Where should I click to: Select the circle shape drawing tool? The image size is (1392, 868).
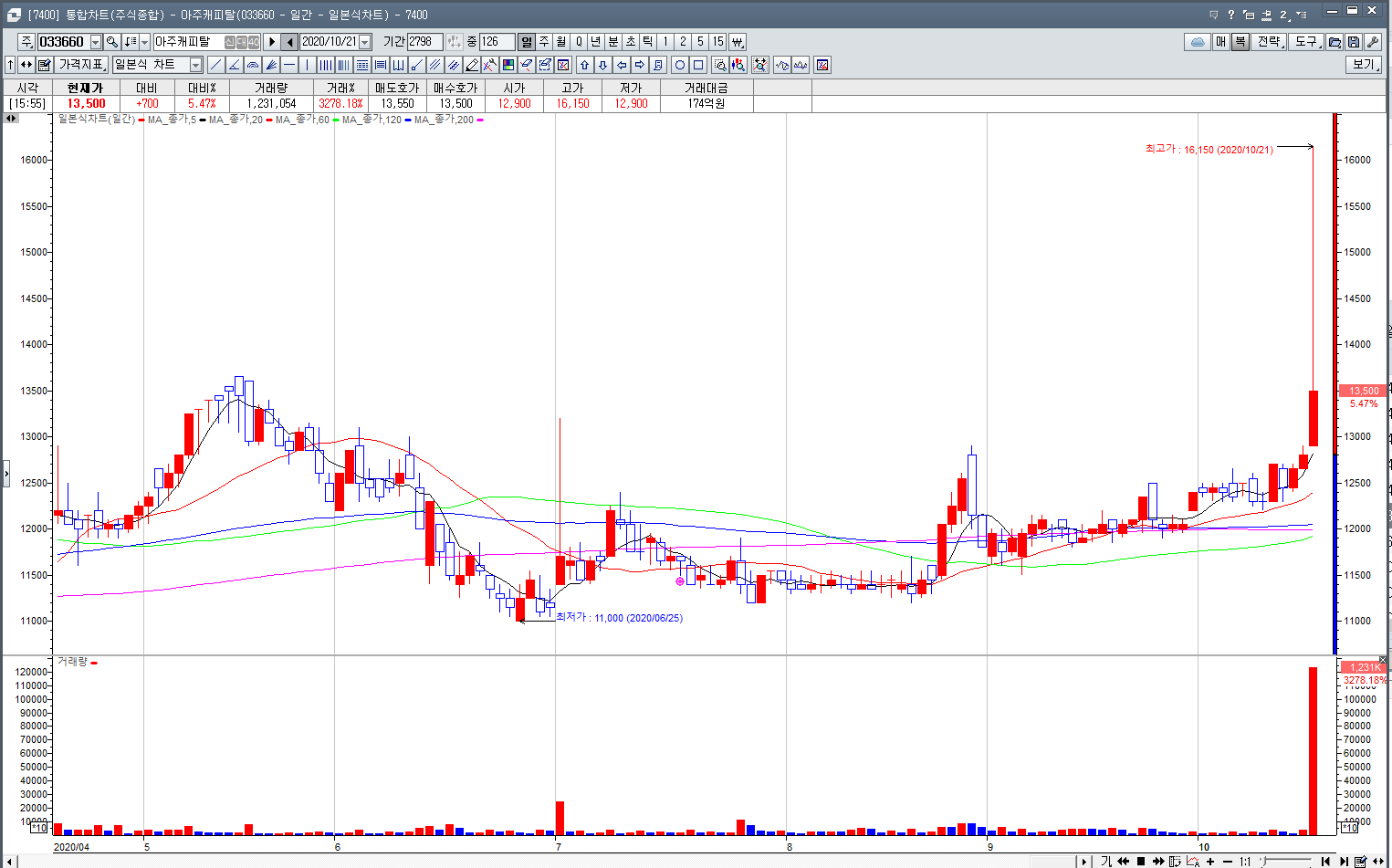click(x=680, y=65)
